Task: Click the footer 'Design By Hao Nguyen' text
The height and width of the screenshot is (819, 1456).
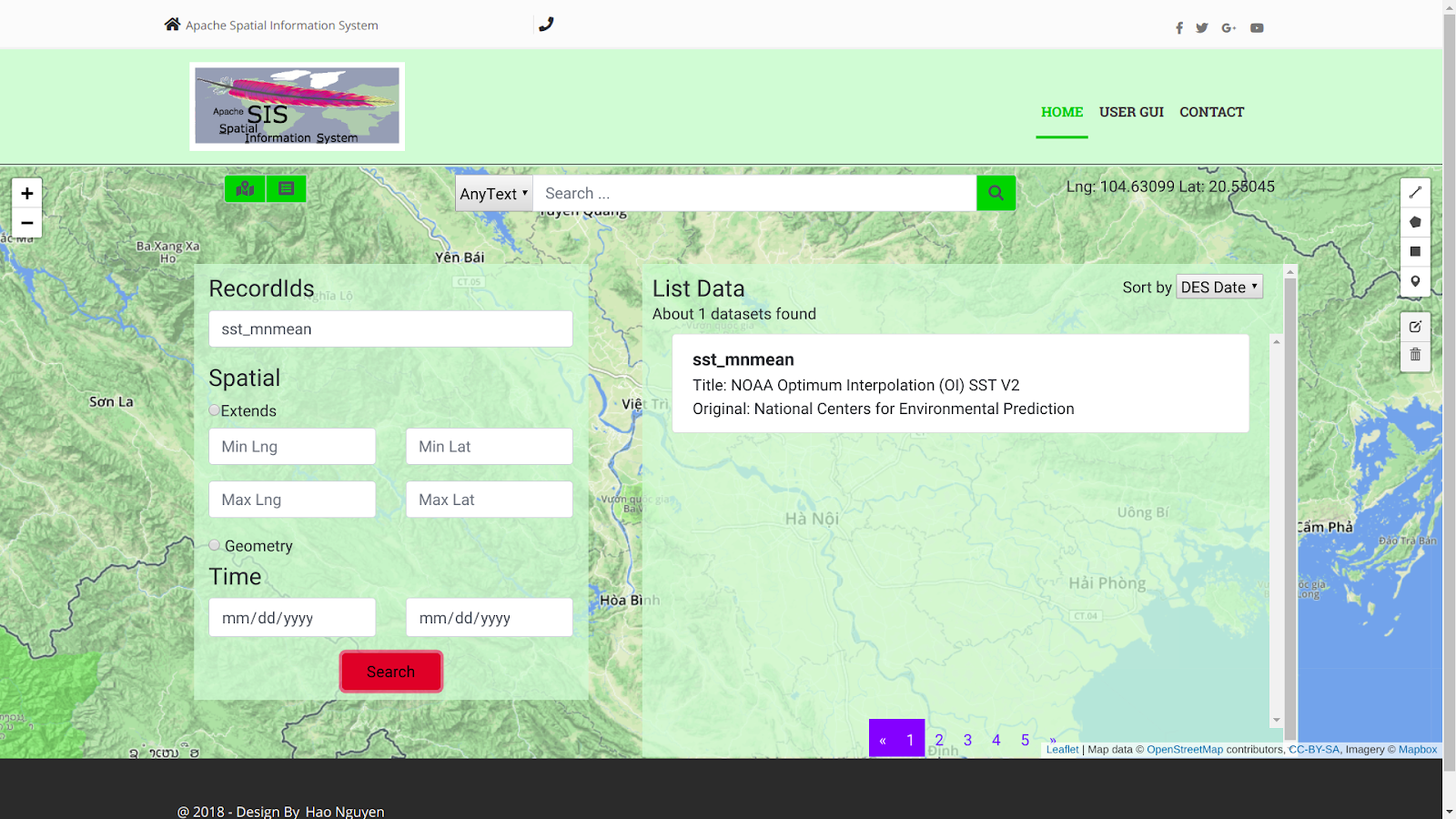Action: [309, 811]
